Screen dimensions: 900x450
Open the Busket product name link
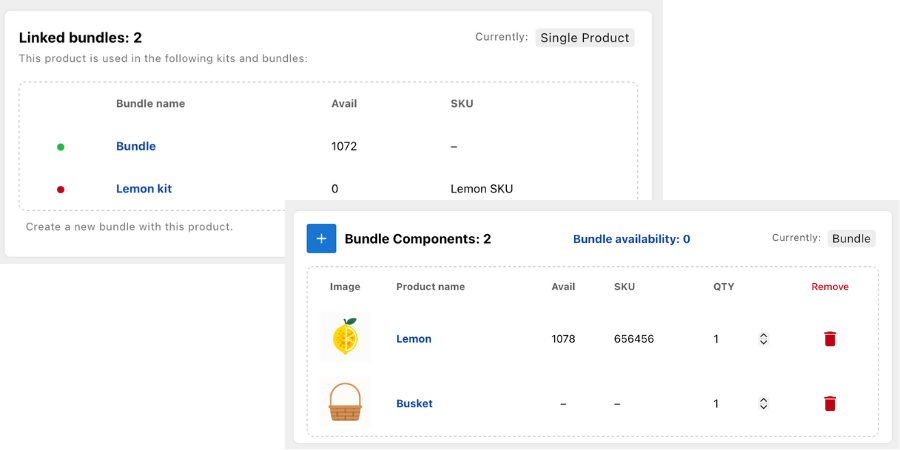click(x=414, y=404)
